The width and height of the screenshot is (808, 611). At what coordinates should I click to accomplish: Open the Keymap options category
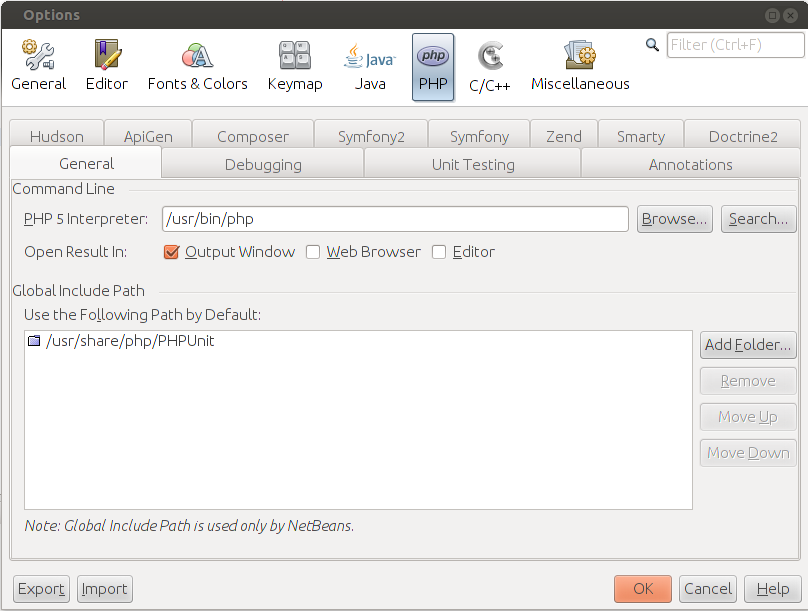295,67
